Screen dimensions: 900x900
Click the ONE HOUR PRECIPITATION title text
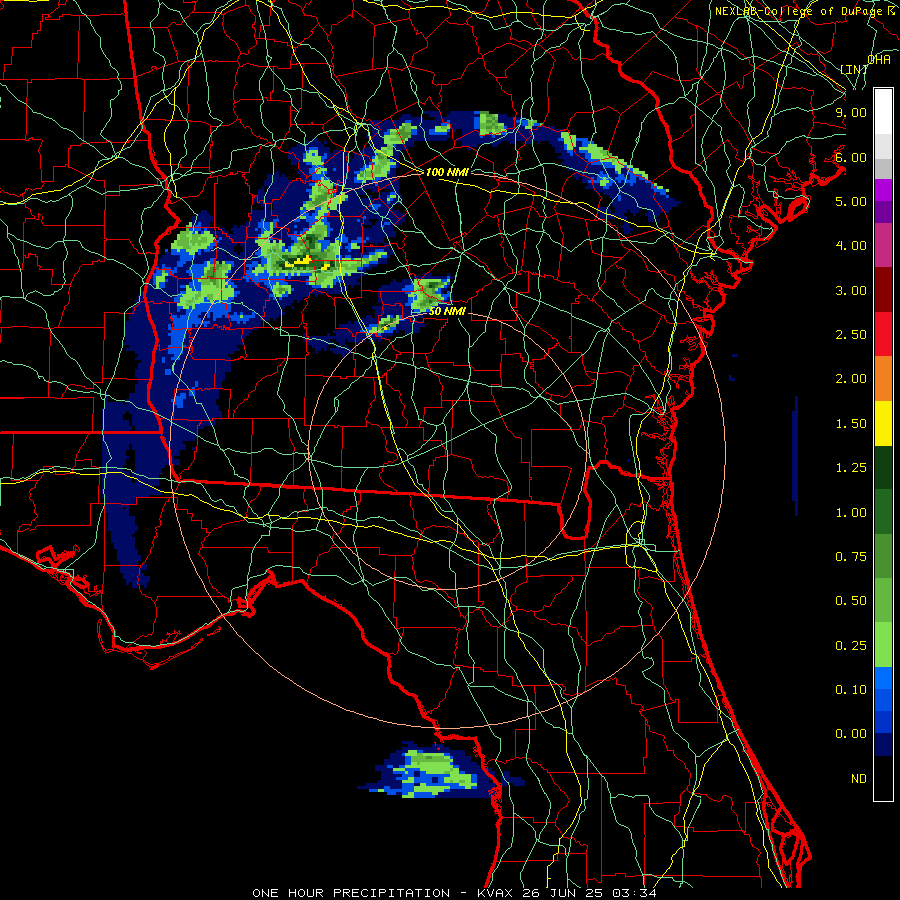pyautogui.click(x=351, y=893)
